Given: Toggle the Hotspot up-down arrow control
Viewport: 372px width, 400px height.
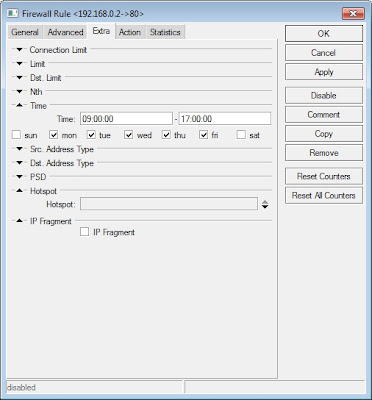Looking at the screenshot, I should (265, 204).
